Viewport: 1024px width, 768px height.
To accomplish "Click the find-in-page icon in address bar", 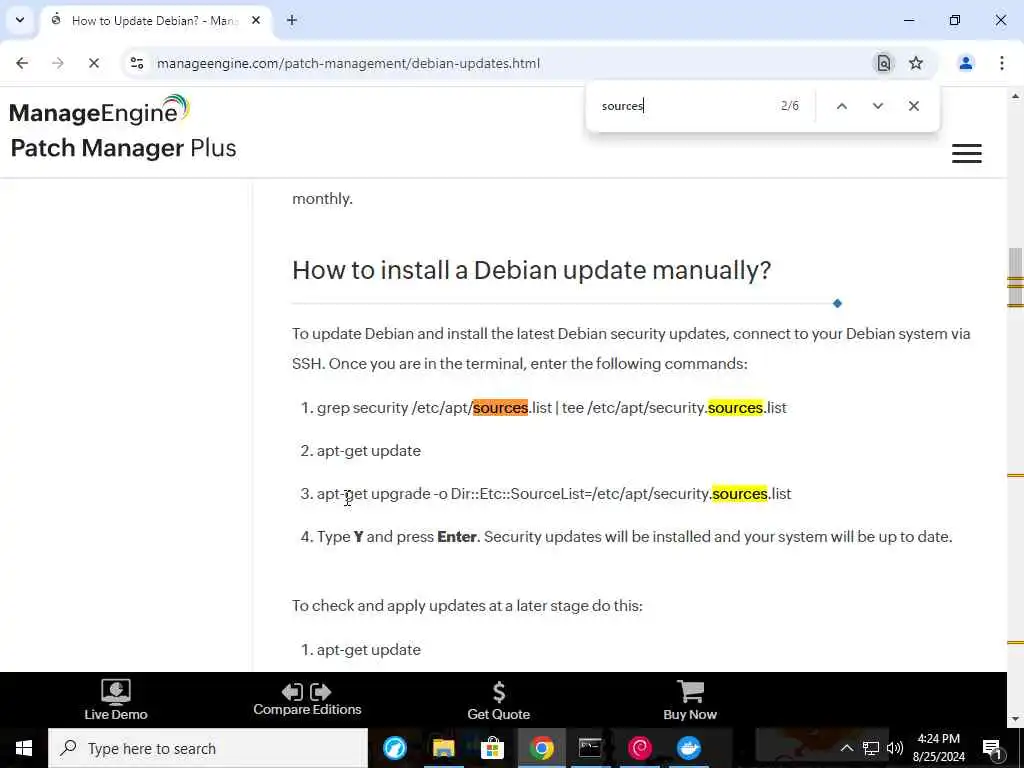I will click(x=884, y=63).
